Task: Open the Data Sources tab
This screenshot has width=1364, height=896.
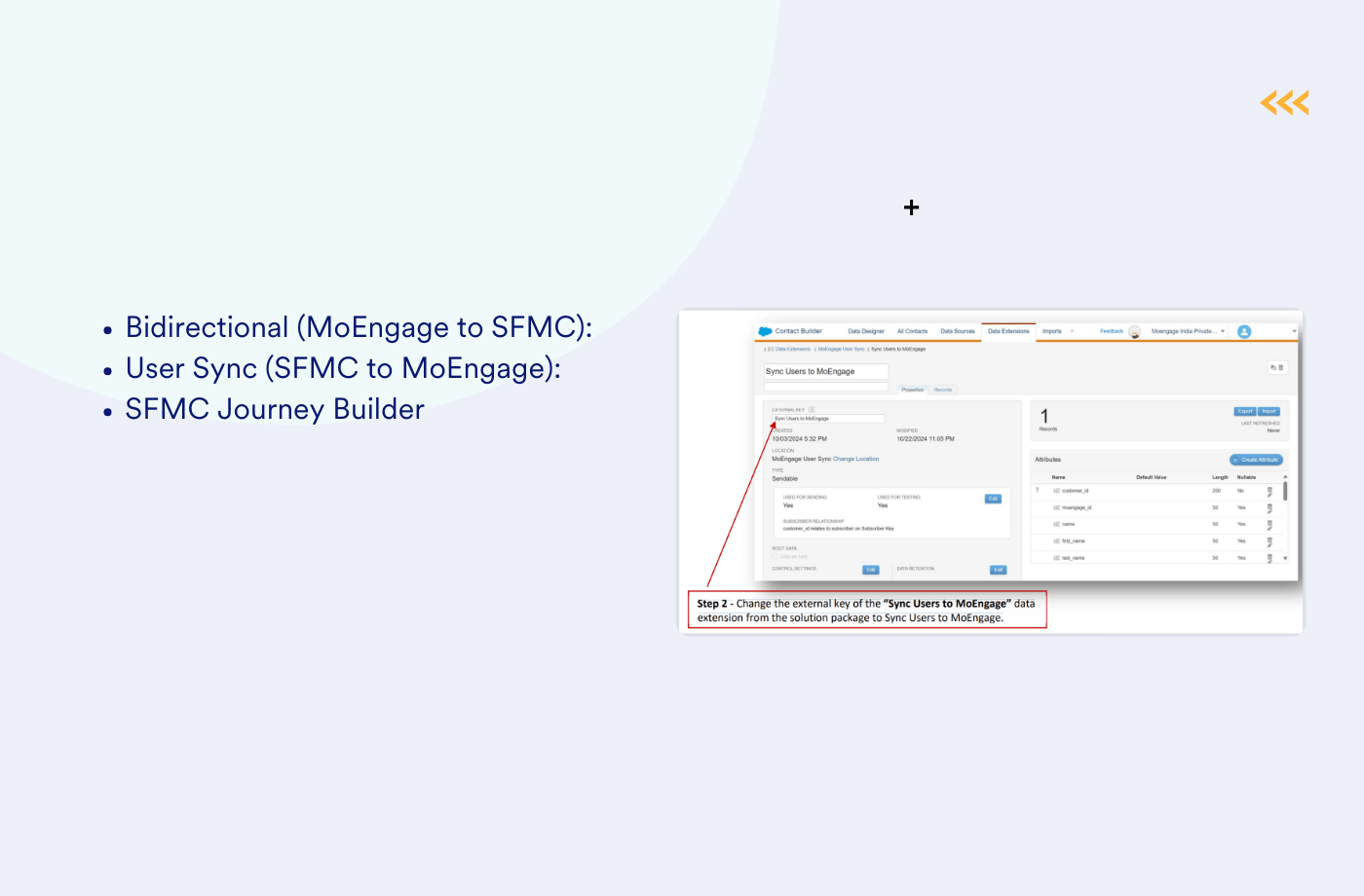Action: [x=958, y=331]
